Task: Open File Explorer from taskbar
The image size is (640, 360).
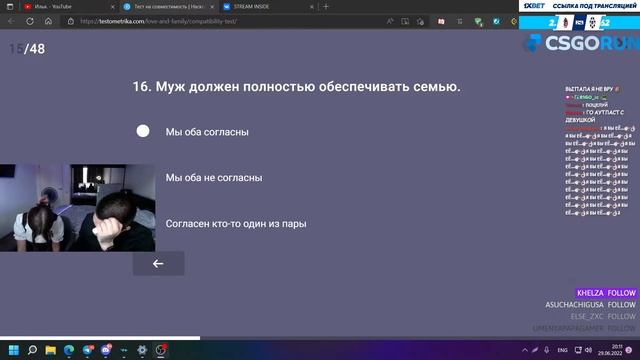Action: tap(51, 350)
